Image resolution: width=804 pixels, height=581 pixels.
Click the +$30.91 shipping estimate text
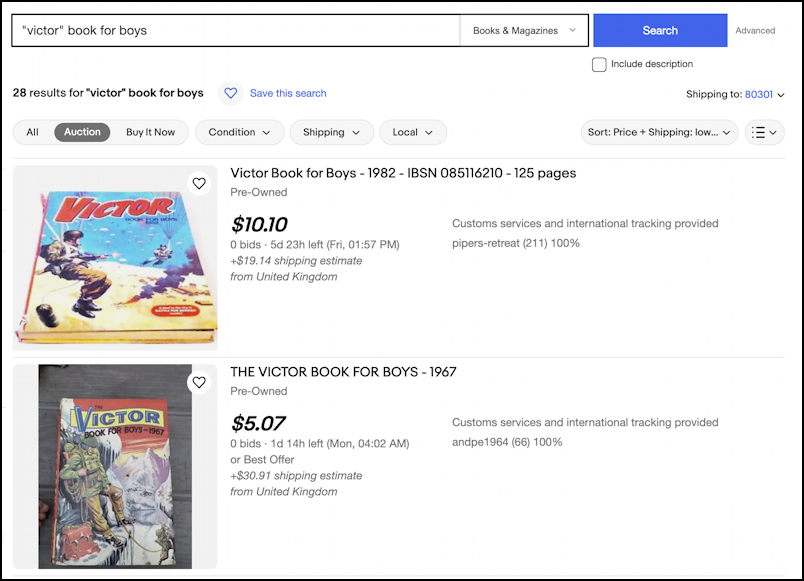(x=296, y=476)
